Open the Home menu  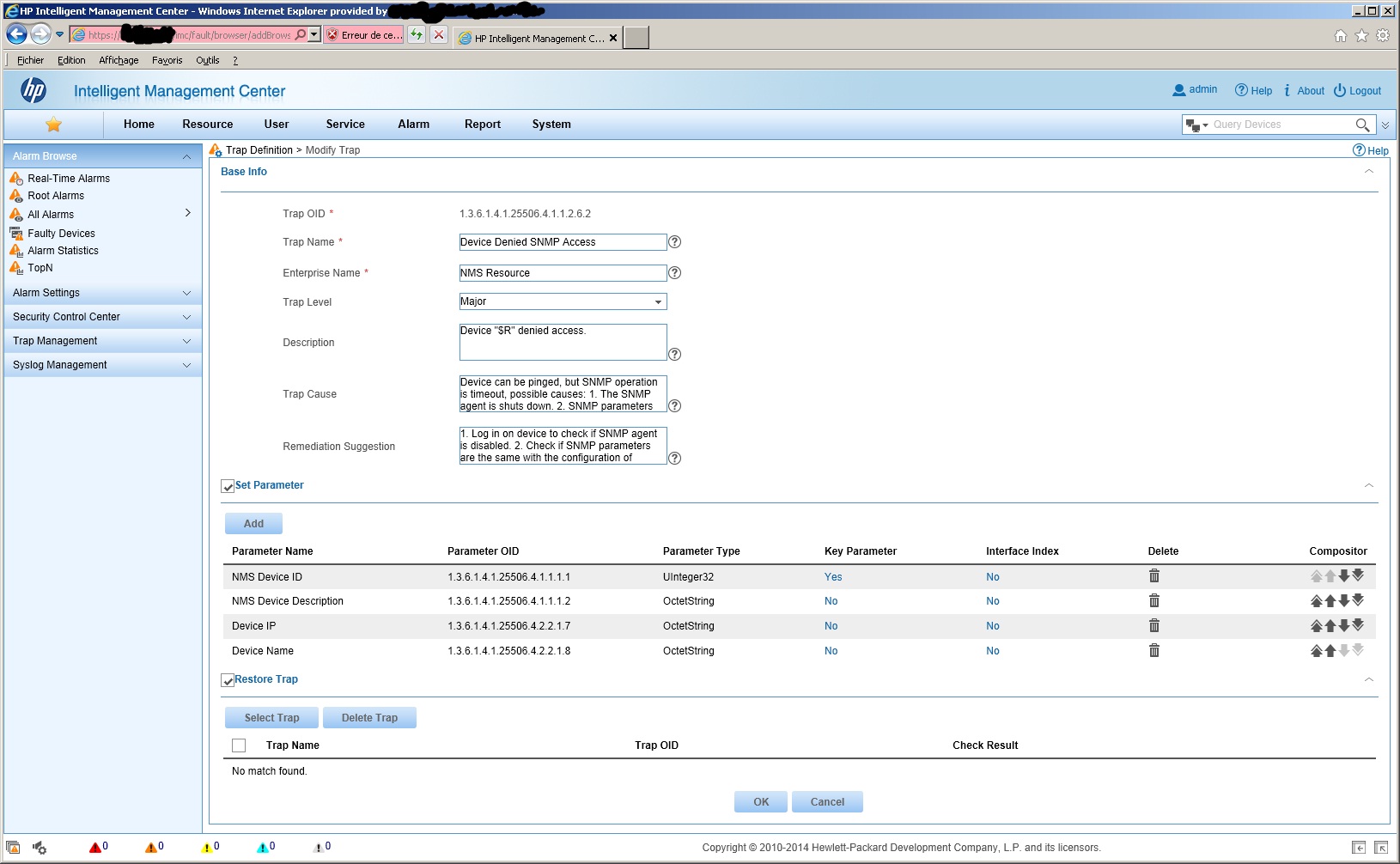(139, 125)
